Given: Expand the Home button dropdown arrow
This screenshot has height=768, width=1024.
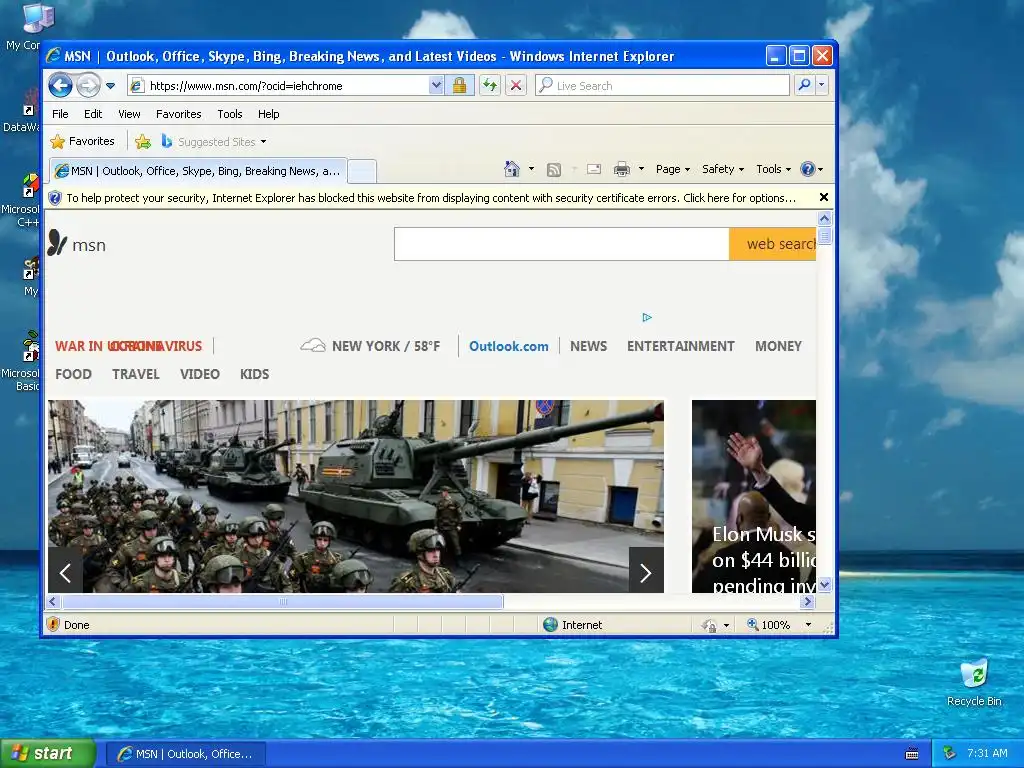Looking at the screenshot, I should (531, 169).
